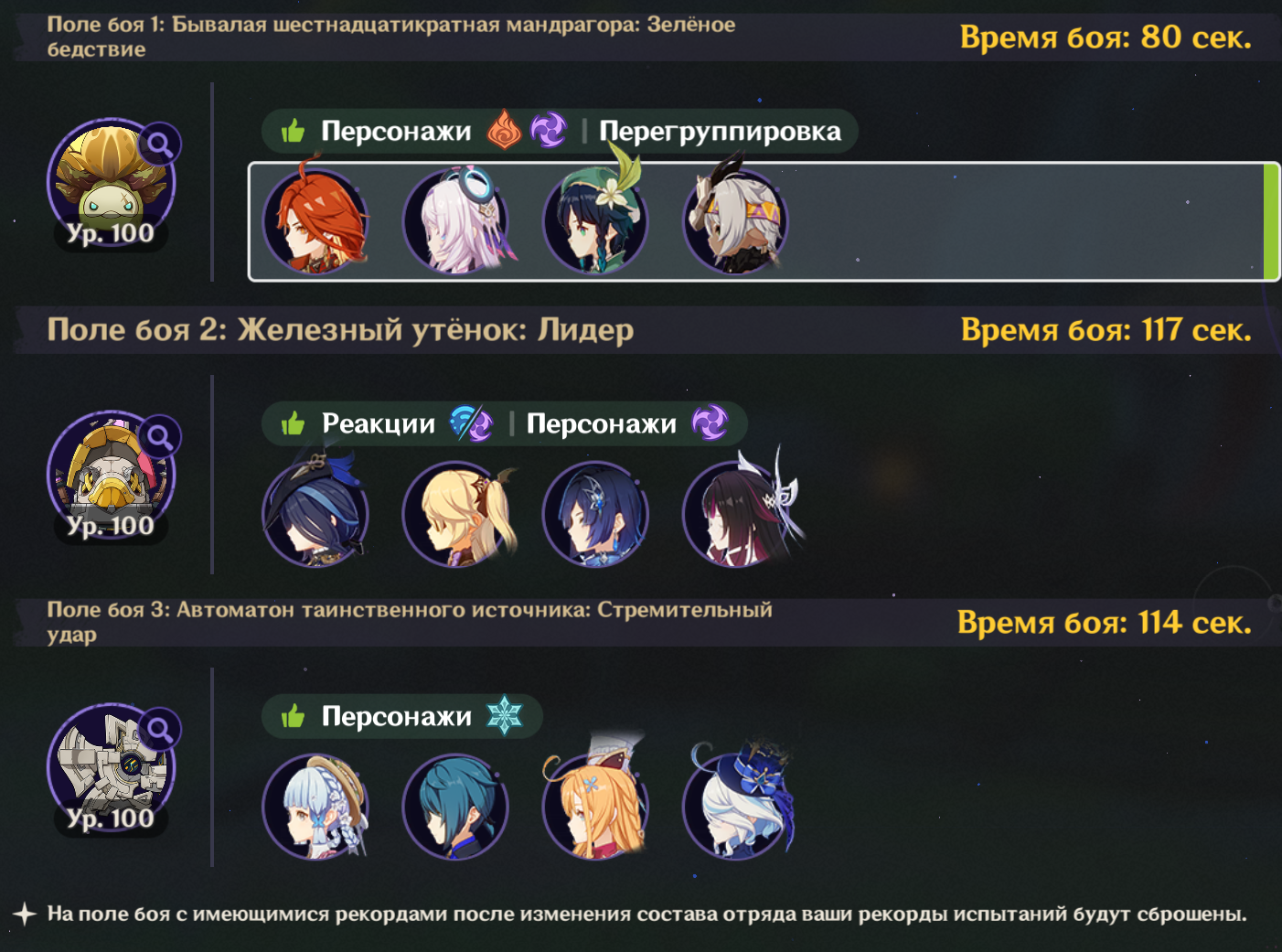Click the thumbs-up icon next to Реакции

(x=293, y=423)
